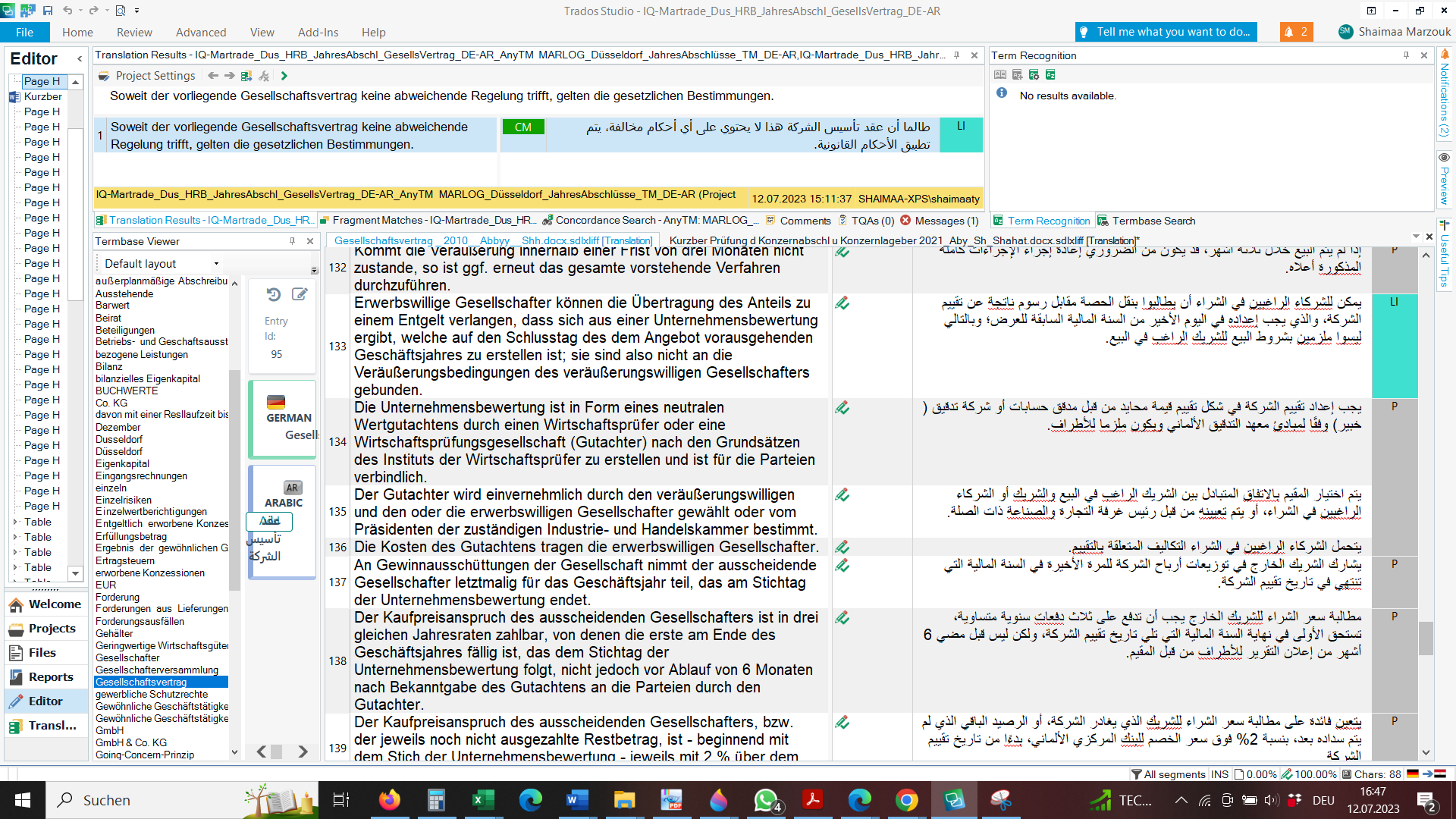Open the Notifications (2) side panel
This screenshot has height=819, width=1456.
coord(1444,94)
